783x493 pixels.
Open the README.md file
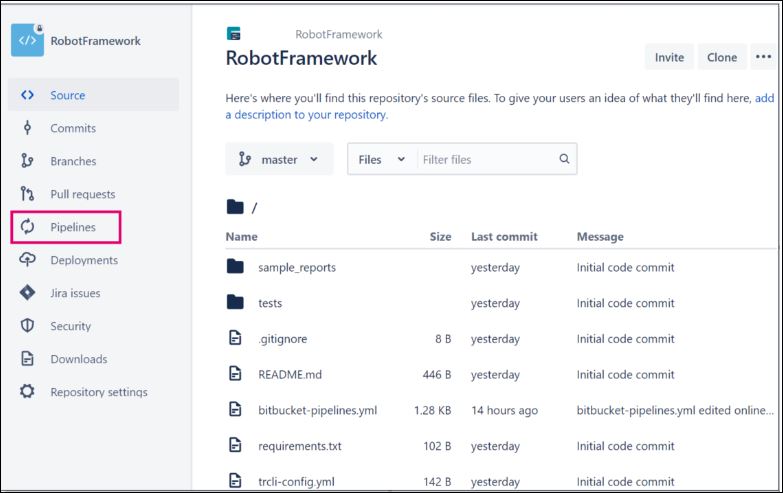289,374
